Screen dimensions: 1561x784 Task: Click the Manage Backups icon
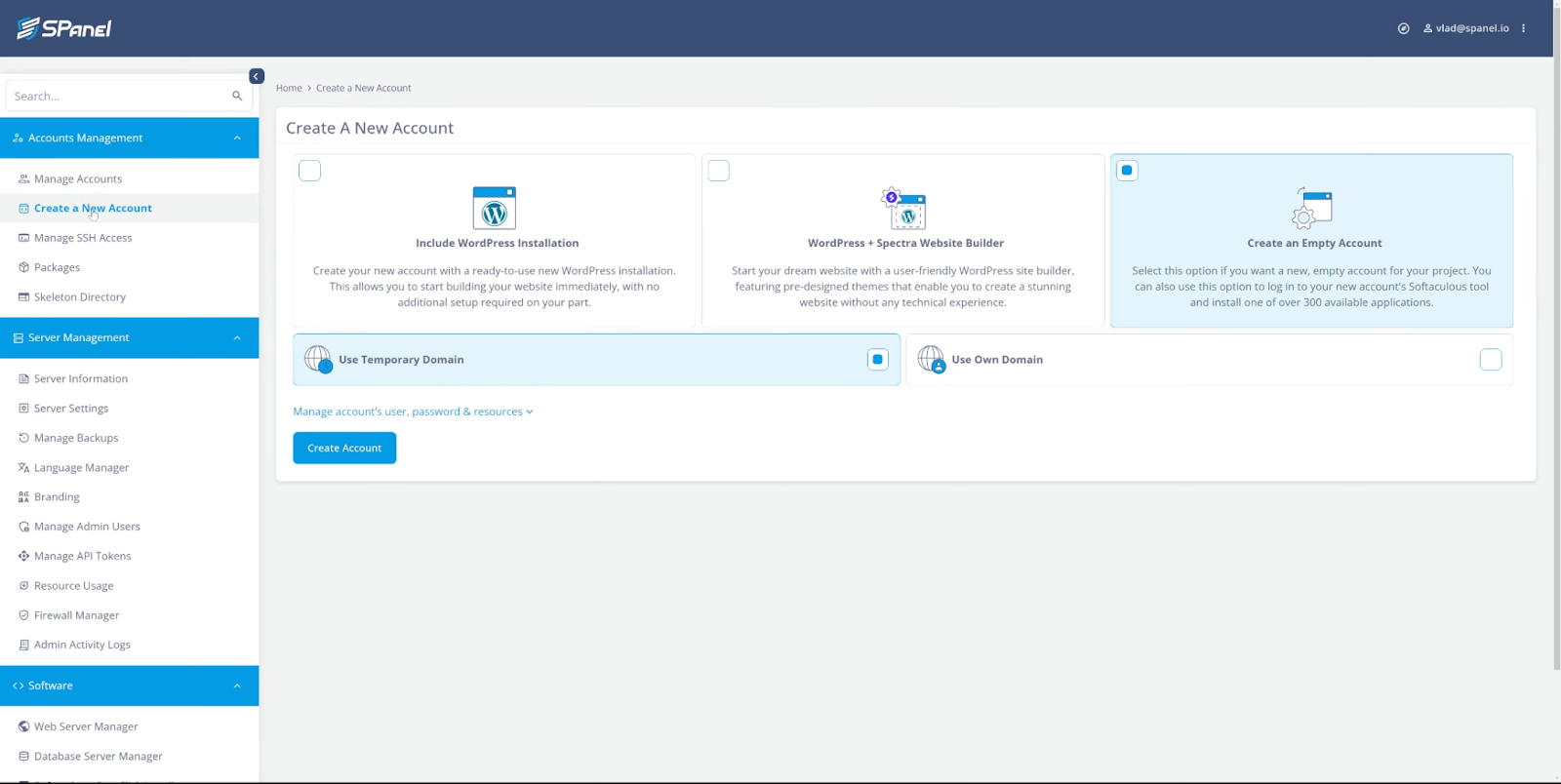(x=23, y=438)
